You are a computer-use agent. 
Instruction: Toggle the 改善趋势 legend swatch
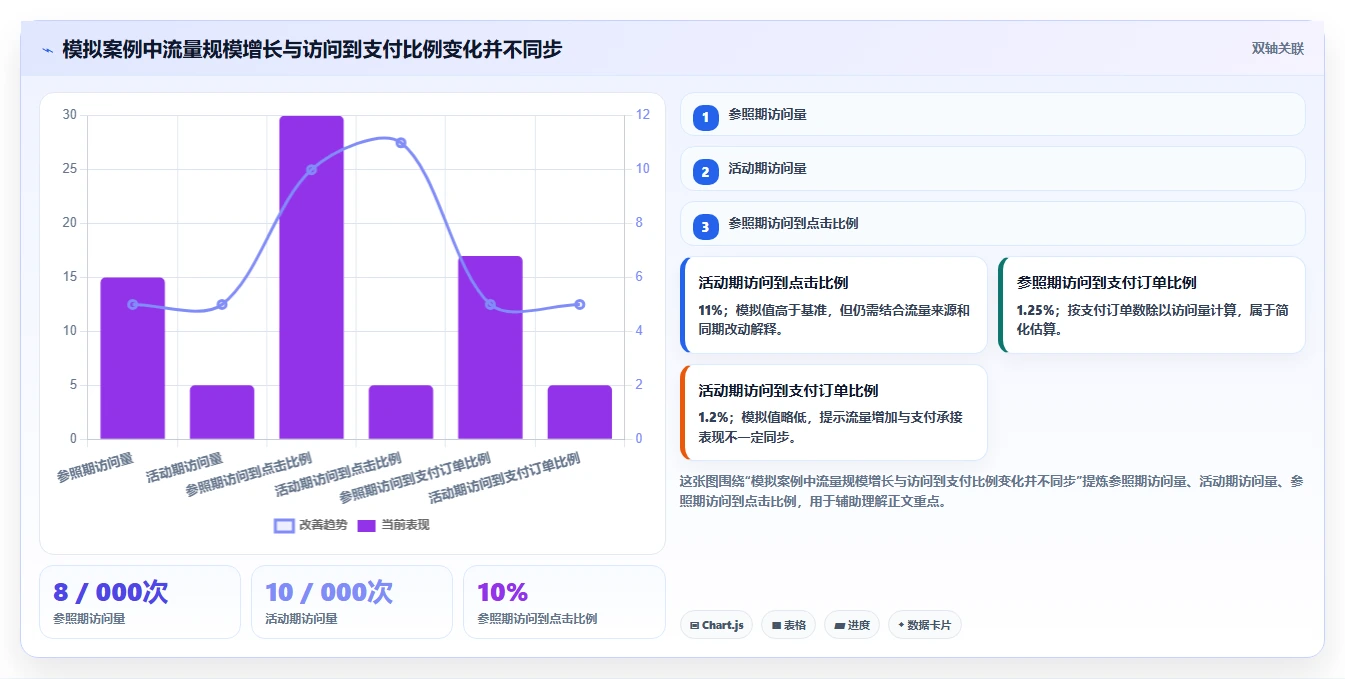pyautogui.click(x=284, y=526)
